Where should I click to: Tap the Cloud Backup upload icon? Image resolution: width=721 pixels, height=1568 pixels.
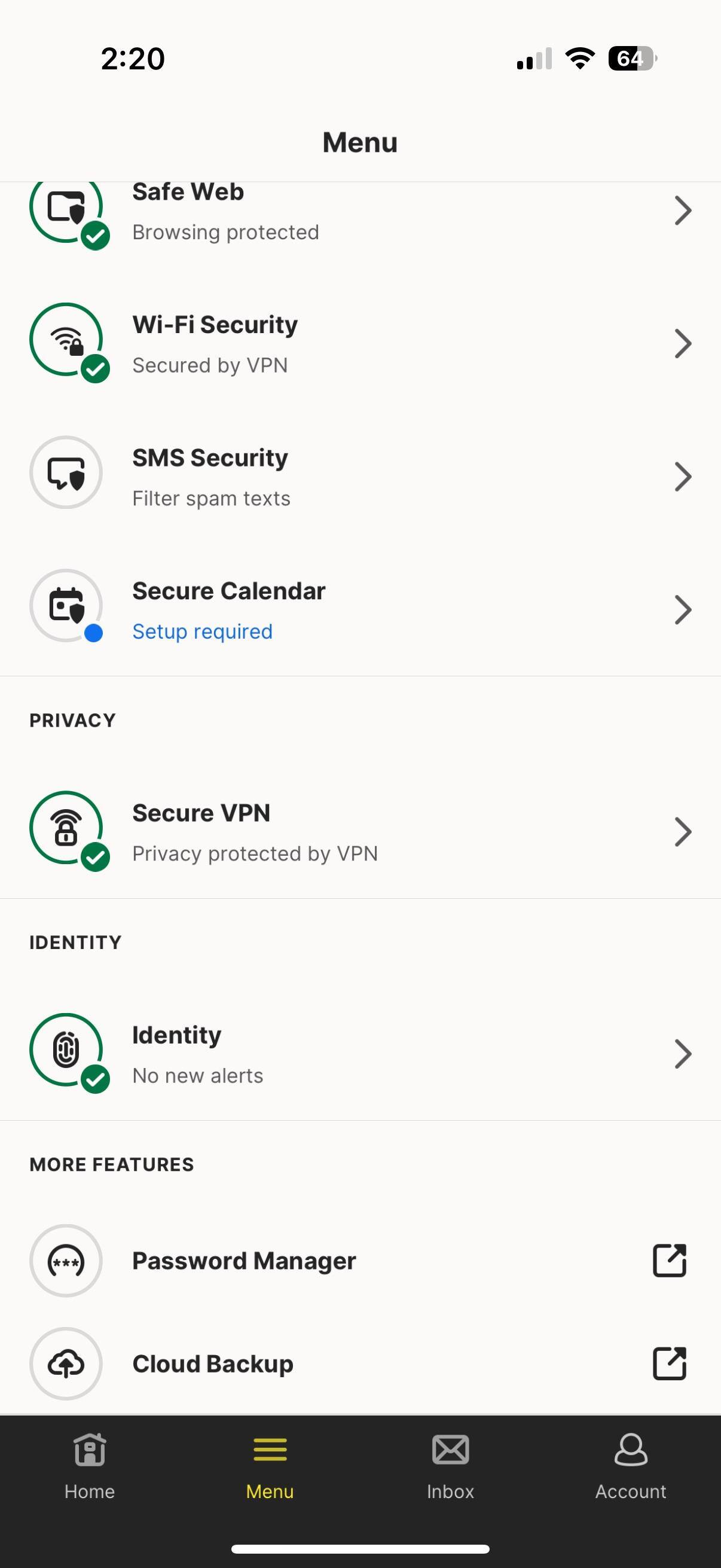[x=66, y=1363]
